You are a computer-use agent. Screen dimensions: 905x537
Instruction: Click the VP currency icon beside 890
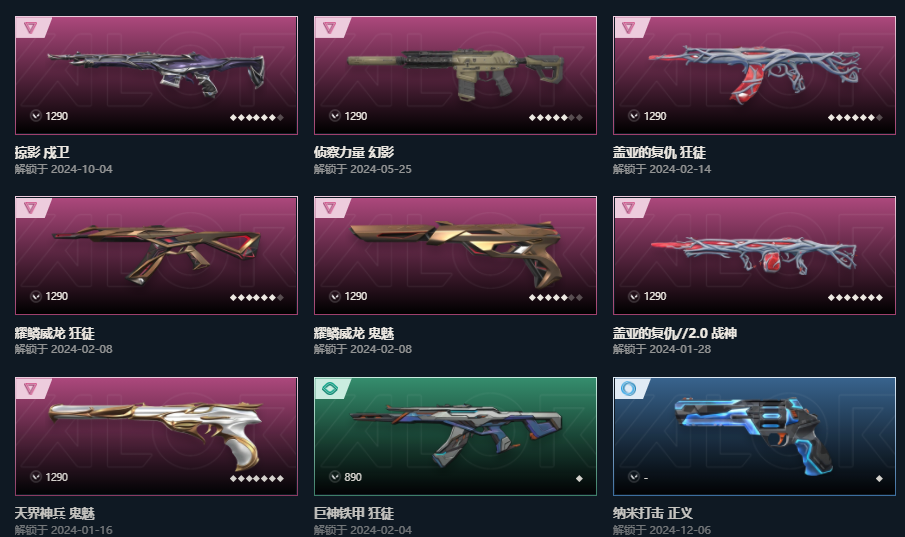(335, 477)
